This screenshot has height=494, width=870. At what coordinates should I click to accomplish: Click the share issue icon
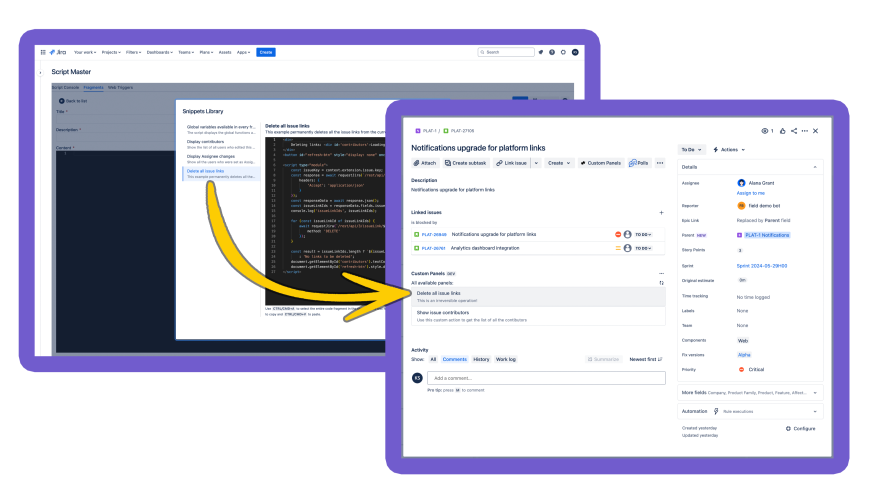tap(794, 131)
